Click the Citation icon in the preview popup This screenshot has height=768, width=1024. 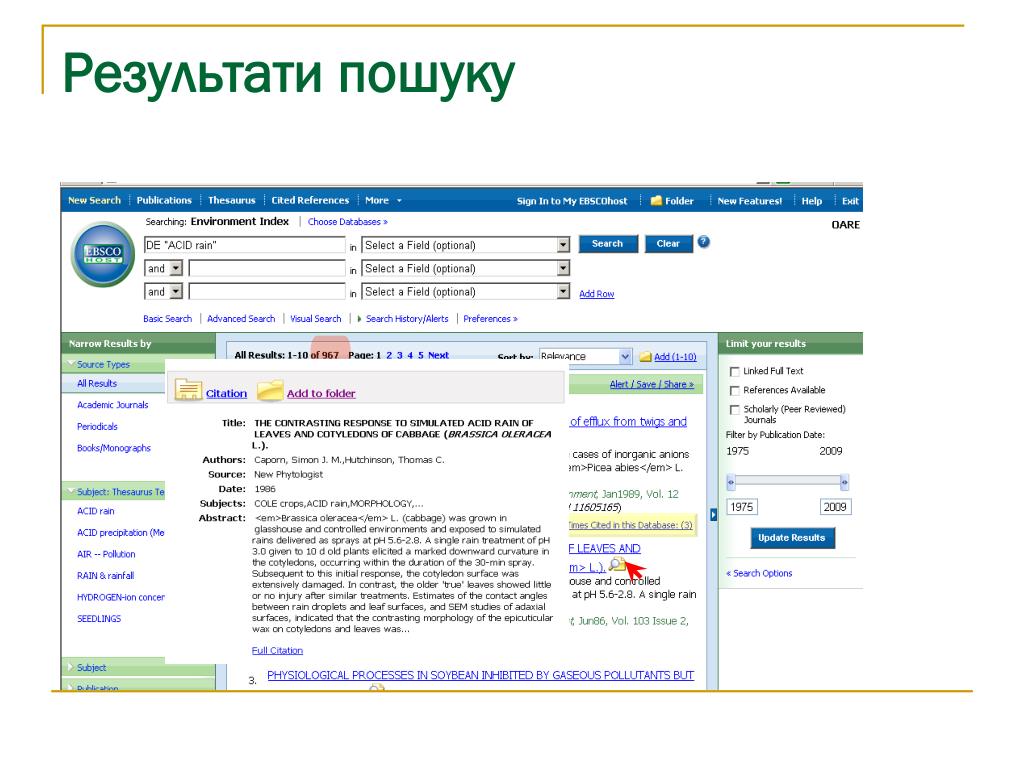[189, 390]
